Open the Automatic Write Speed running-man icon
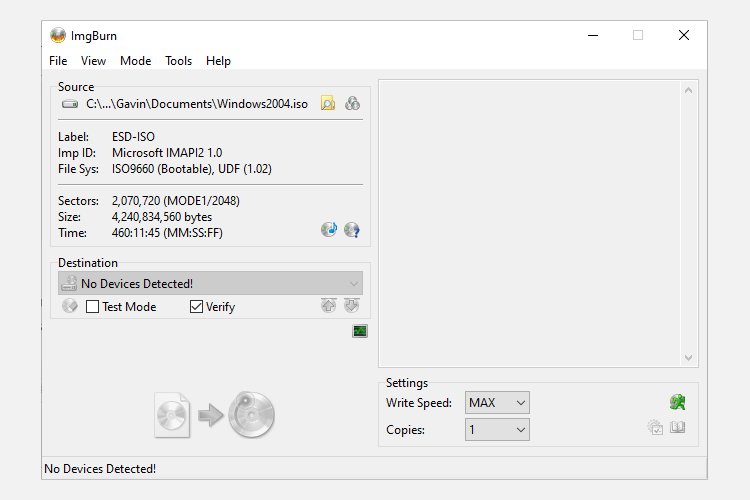Viewport: 750px width, 500px height. pos(677,402)
